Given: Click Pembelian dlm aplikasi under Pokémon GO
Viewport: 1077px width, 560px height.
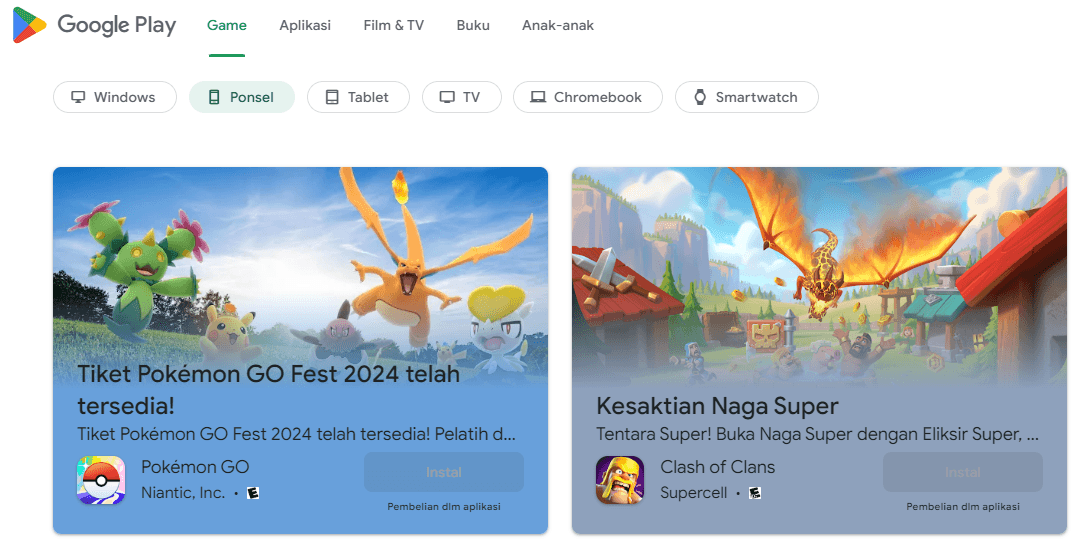Looking at the screenshot, I should [444, 506].
